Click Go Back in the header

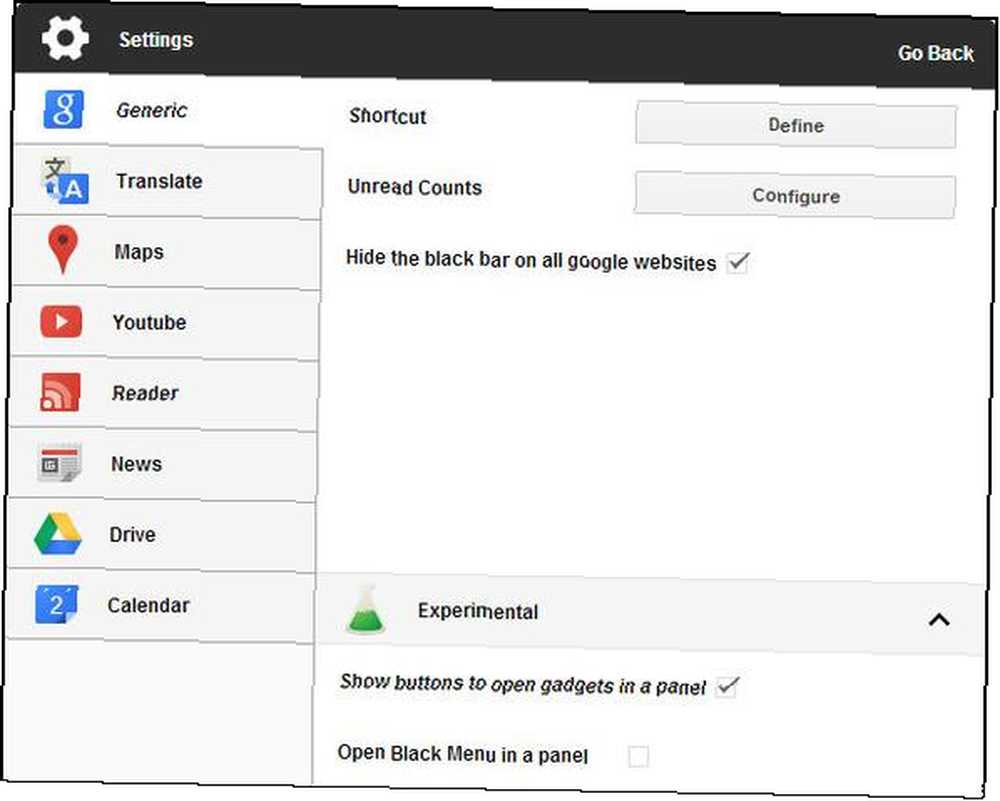click(x=936, y=53)
